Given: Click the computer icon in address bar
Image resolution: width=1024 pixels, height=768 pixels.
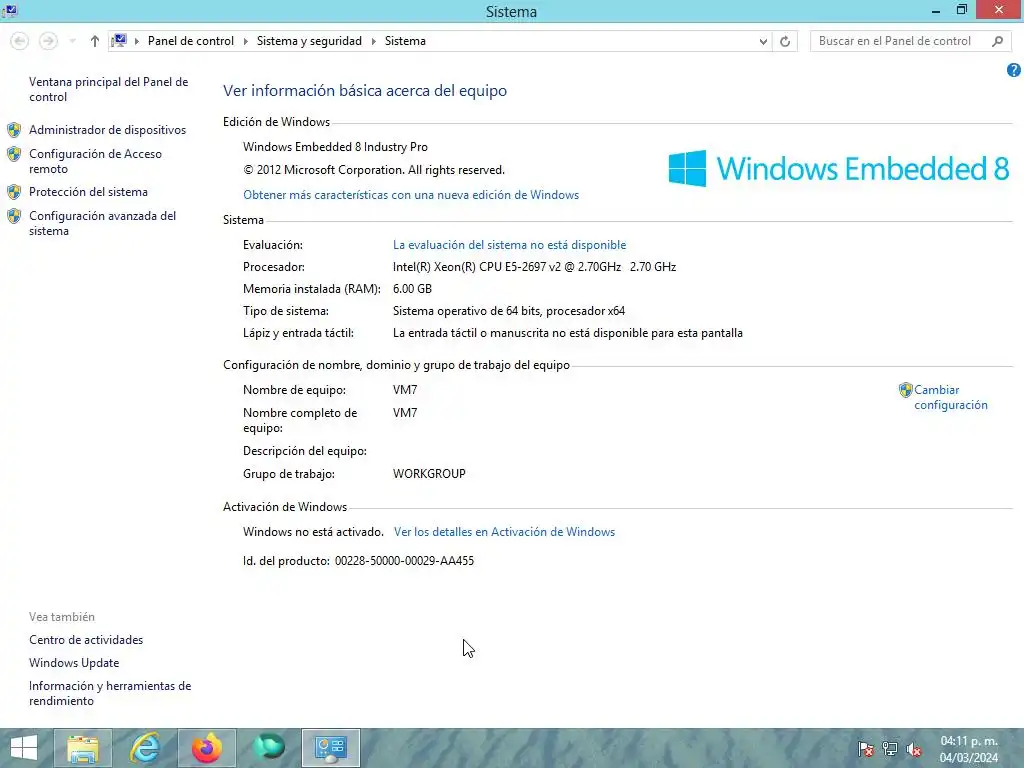Looking at the screenshot, I should coord(120,41).
